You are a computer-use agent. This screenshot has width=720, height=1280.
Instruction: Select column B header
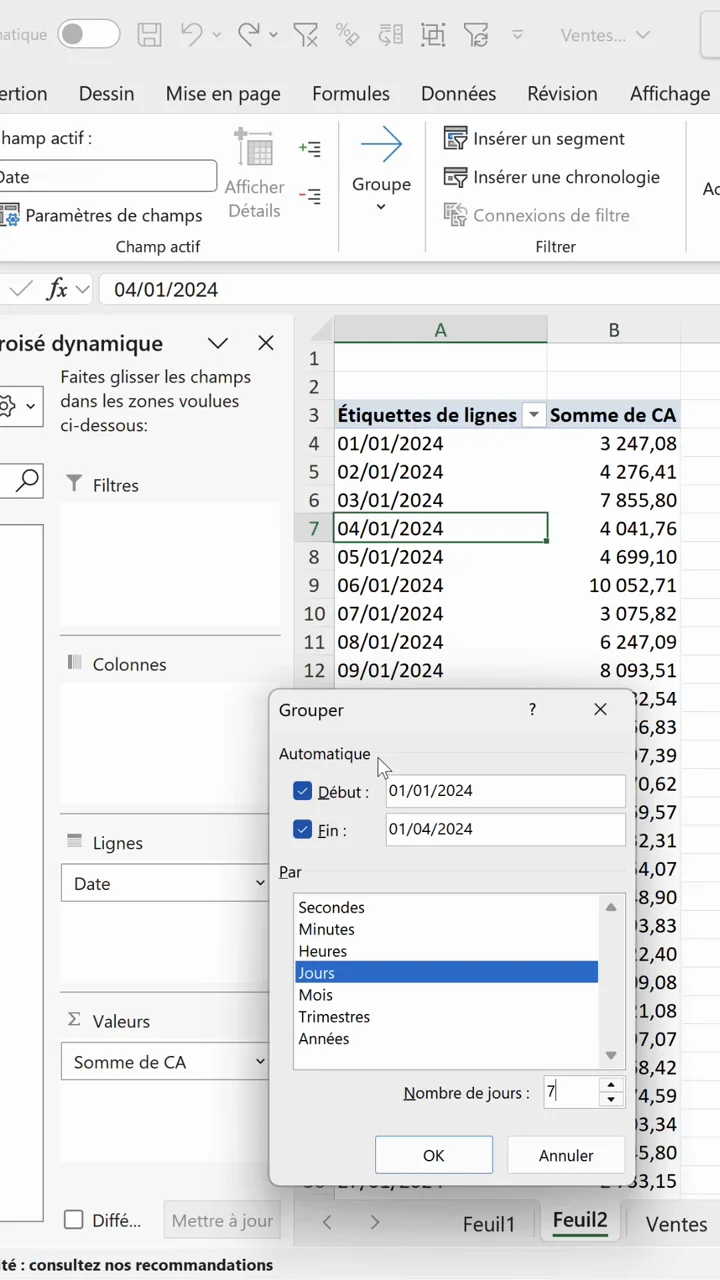614,330
